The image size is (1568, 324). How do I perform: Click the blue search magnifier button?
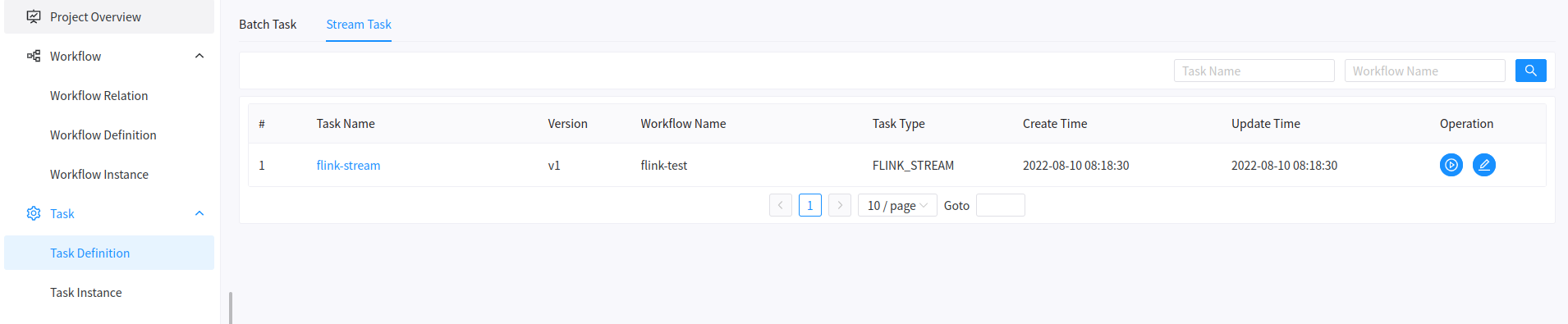[x=1530, y=71]
